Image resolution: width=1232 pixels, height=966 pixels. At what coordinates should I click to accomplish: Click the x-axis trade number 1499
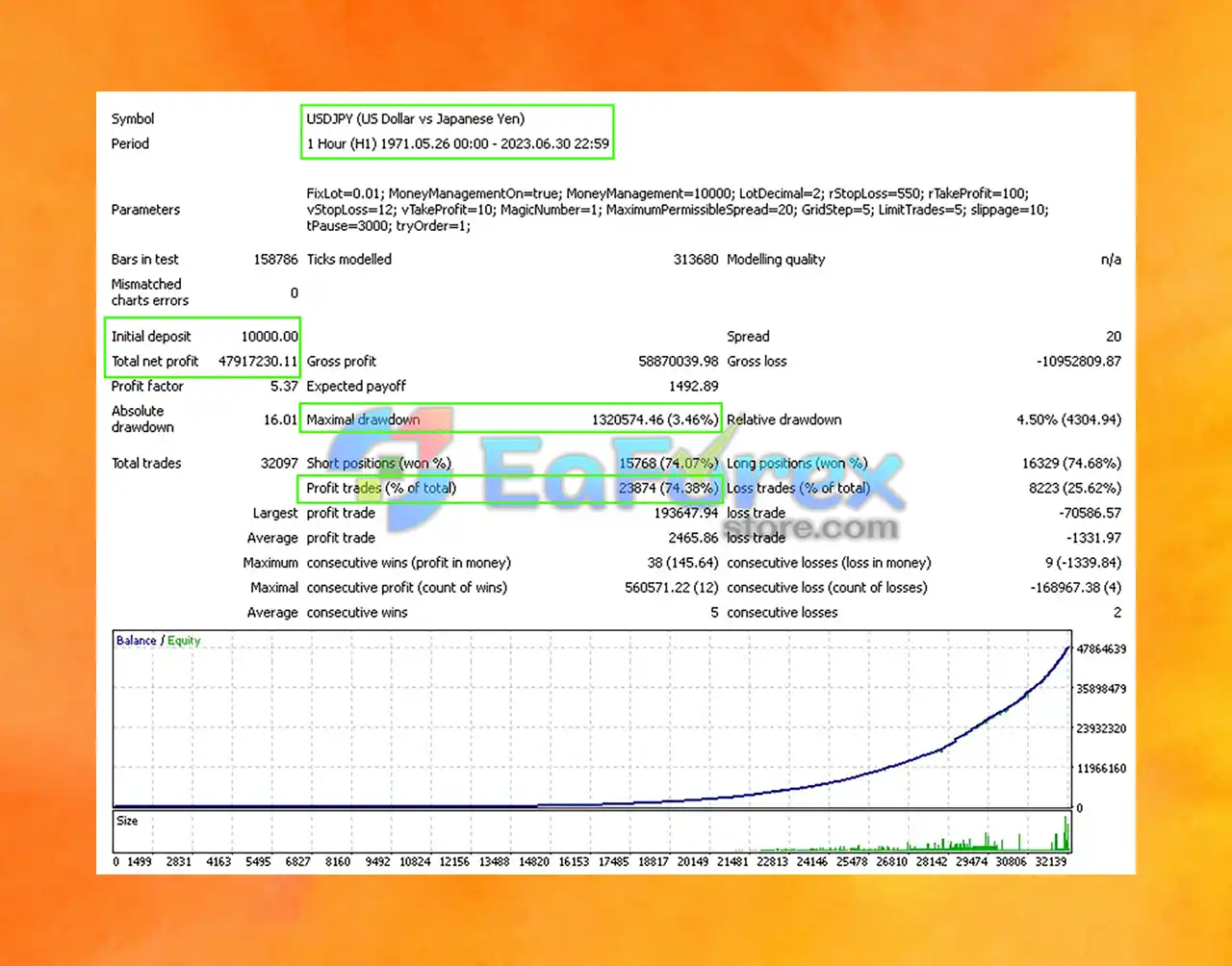(x=140, y=862)
